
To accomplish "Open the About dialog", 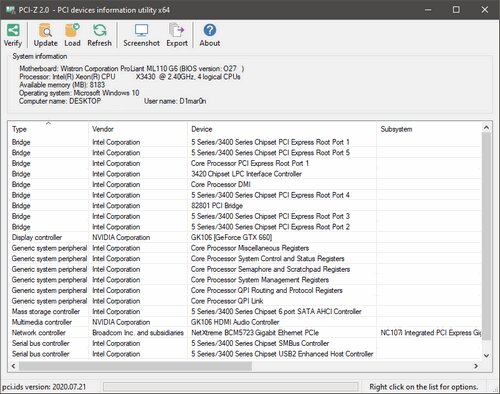I will 210,35.
